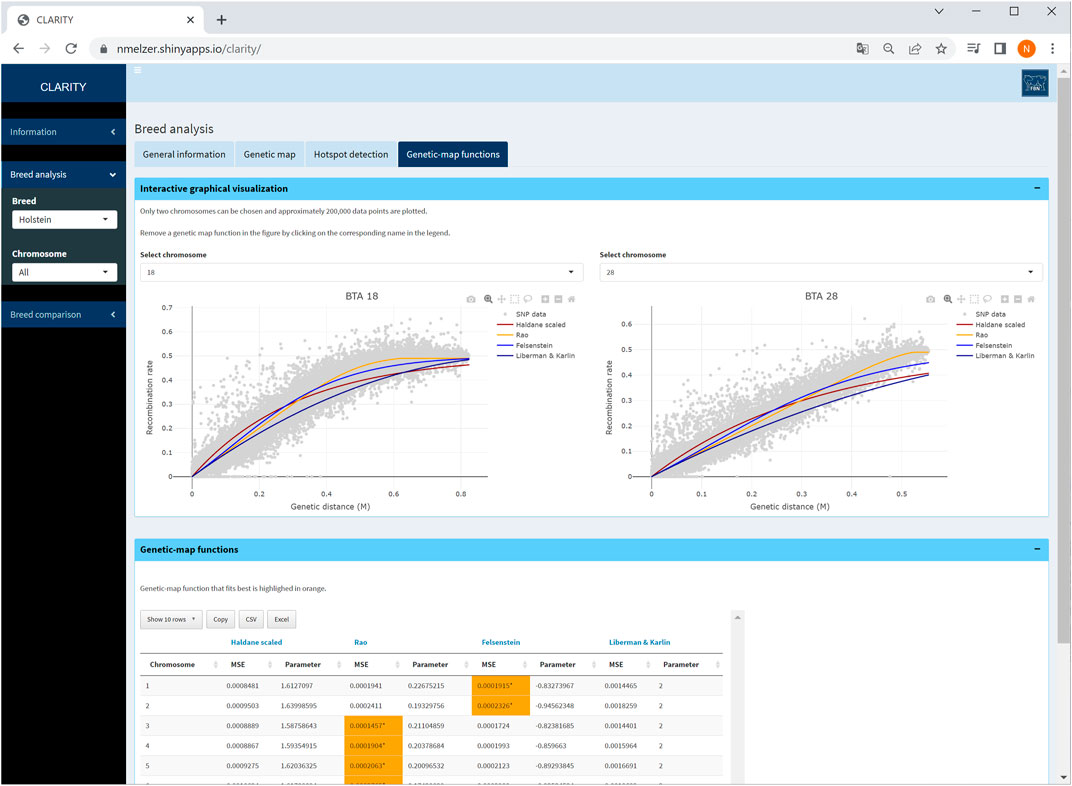Open the Chrome three-dot menu
The height and width of the screenshot is (786, 1072).
pos(1052,49)
